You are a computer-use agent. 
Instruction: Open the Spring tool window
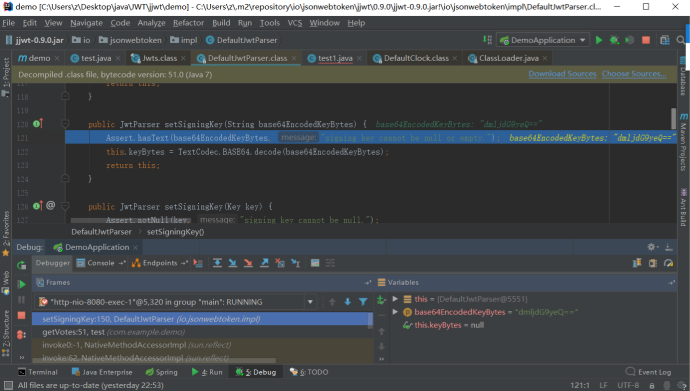tap(161, 372)
